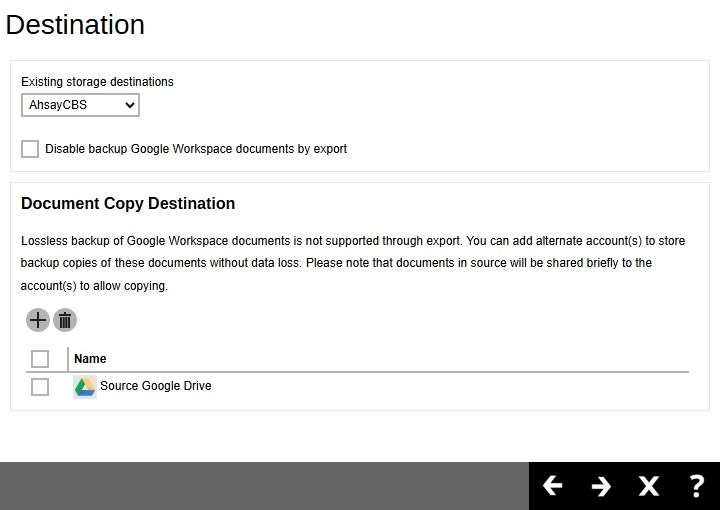Open the AhsayCBS storage destinations dropdown
Image resolution: width=720 pixels, height=510 pixels.
tap(80, 105)
